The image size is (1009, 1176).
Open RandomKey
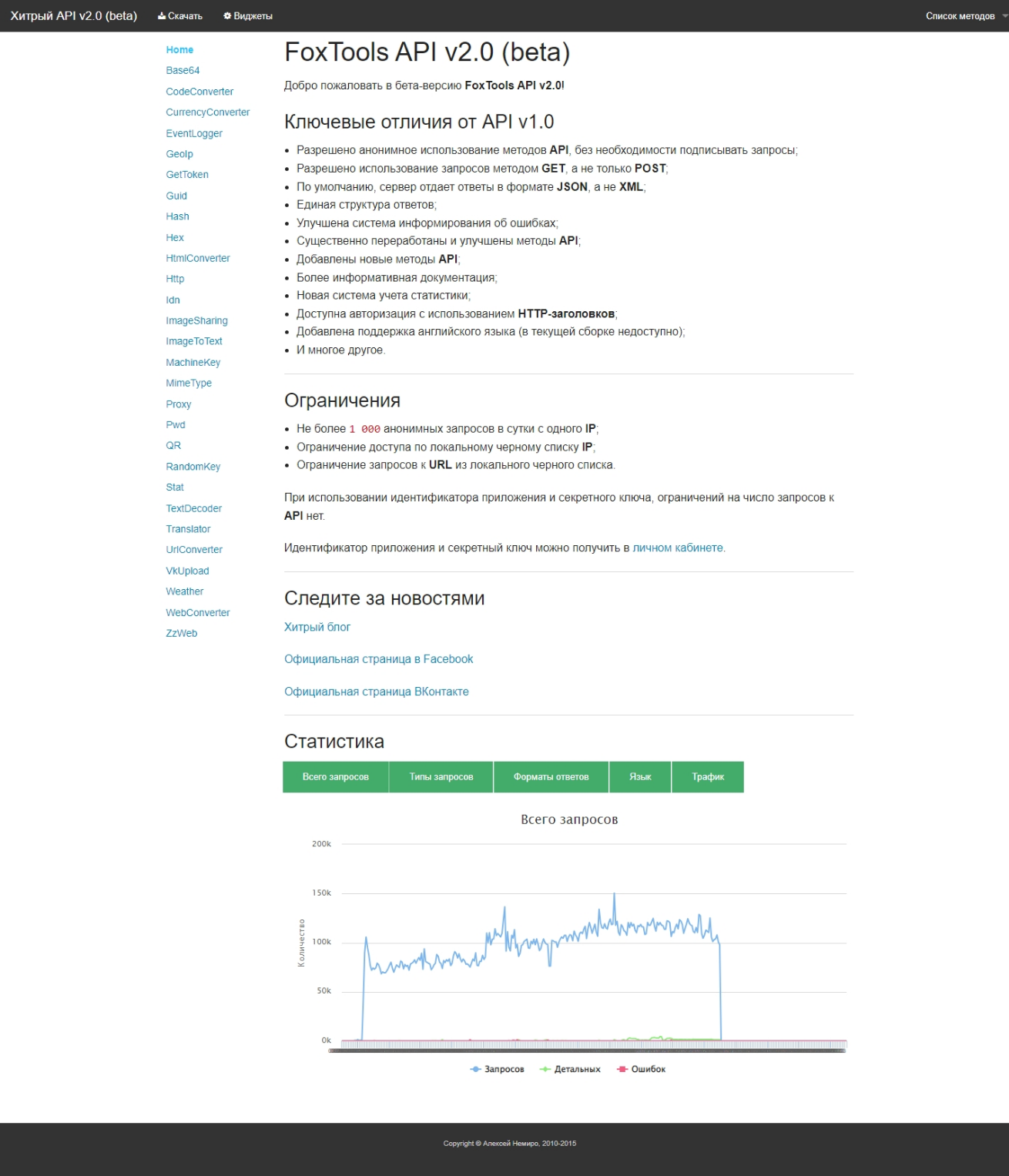(193, 467)
